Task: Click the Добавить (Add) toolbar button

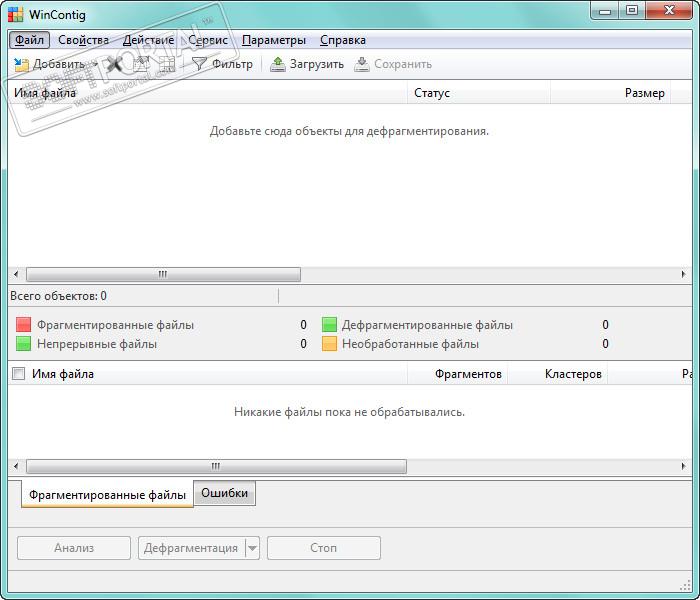Action: click(x=49, y=64)
